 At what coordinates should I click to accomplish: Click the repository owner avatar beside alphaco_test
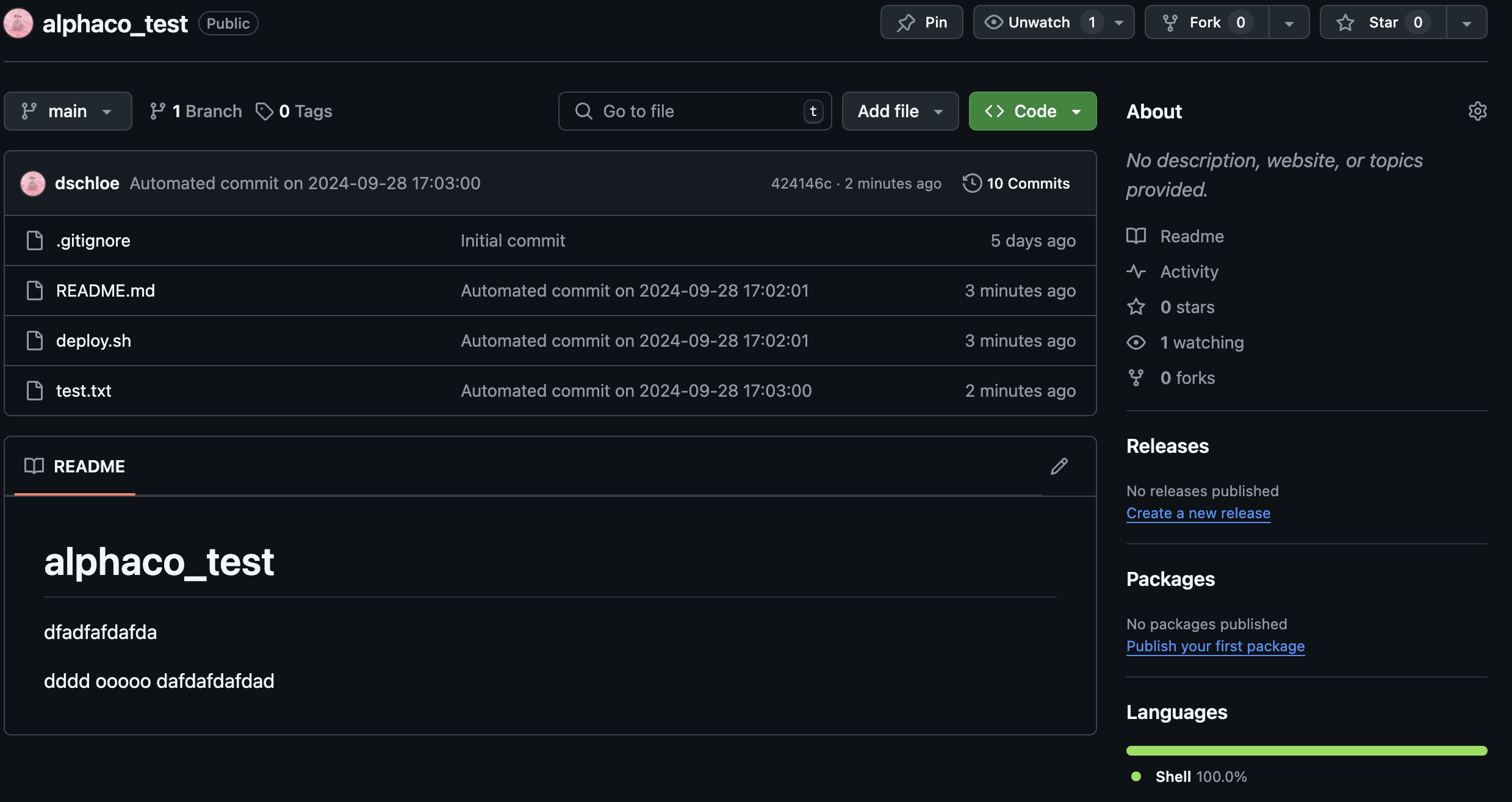18,23
